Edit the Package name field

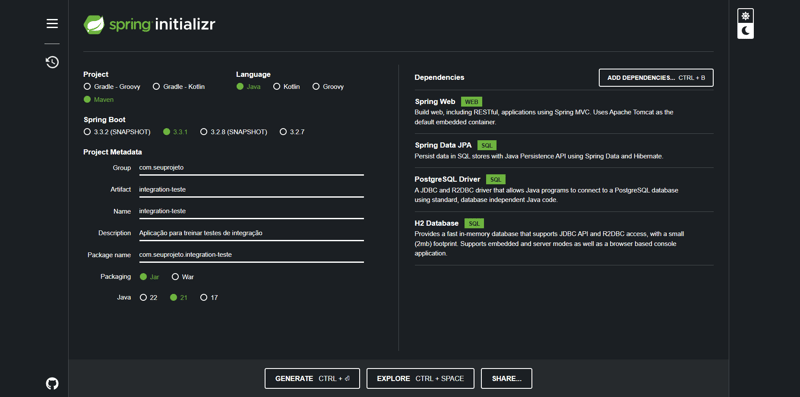(251, 255)
